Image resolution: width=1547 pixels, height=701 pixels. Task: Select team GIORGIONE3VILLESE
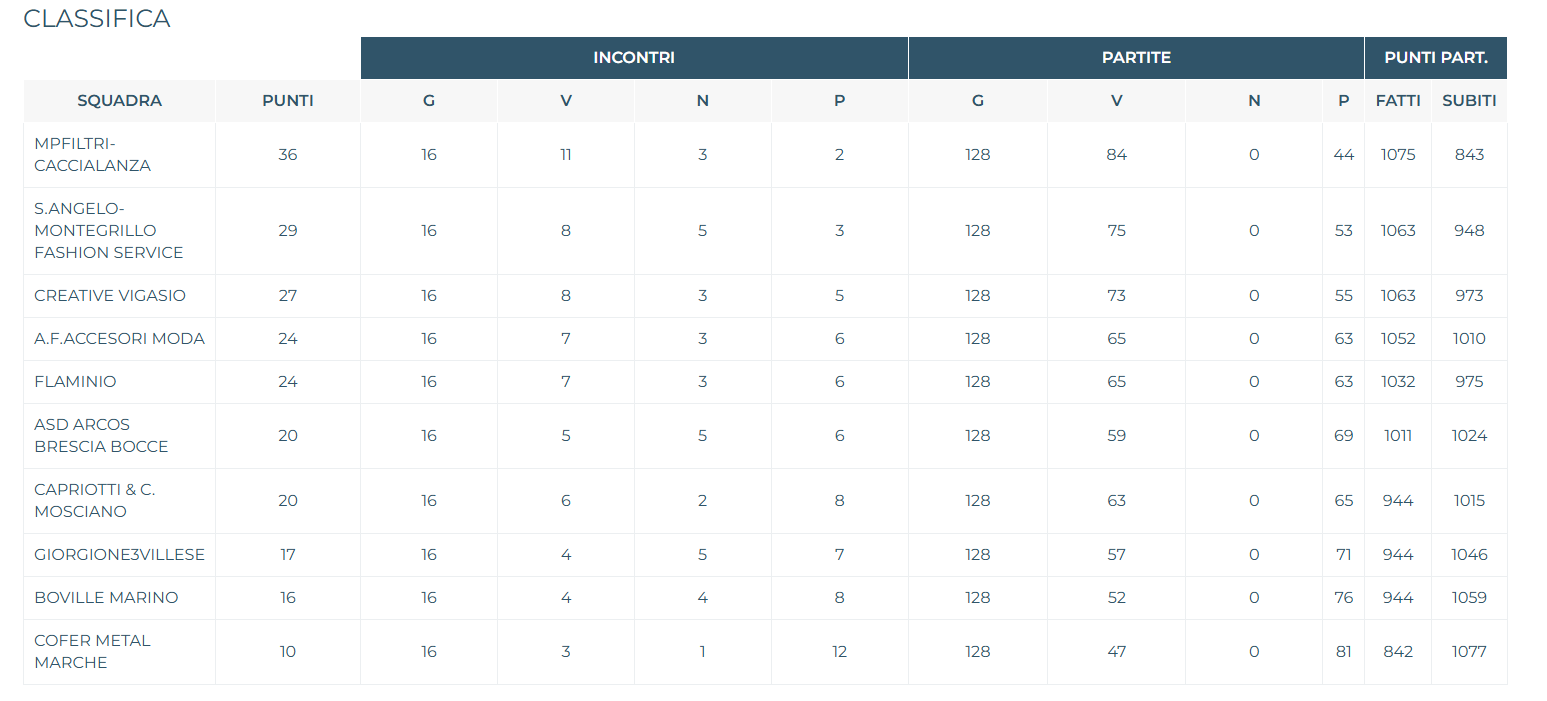pyautogui.click(x=119, y=555)
